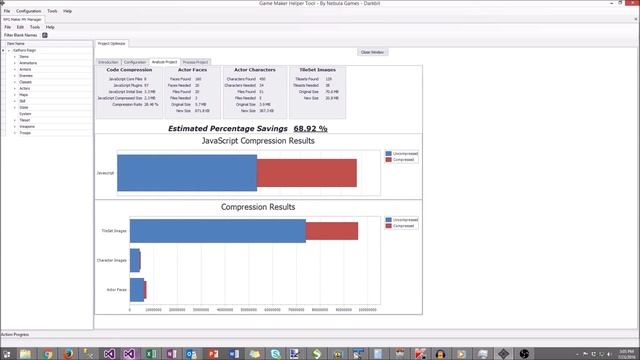Viewport: 640px width, 360px height.
Task: Click Uncompressed legend swatch in Compression Results chart
Action: pyautogui.click(x=388, y=220)
